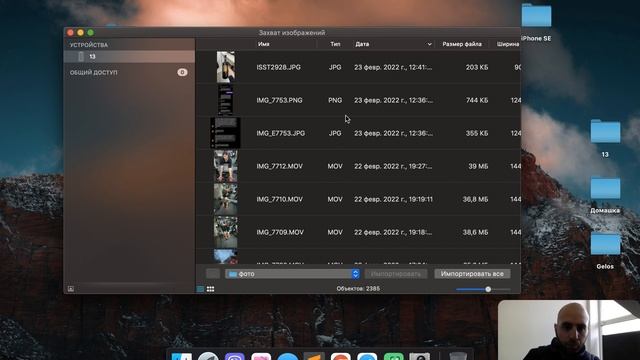Select thumbnail of ISST2928.JPG
This screenshot has height=360, width=640.
pyautogui.click(x=226, y=67)
